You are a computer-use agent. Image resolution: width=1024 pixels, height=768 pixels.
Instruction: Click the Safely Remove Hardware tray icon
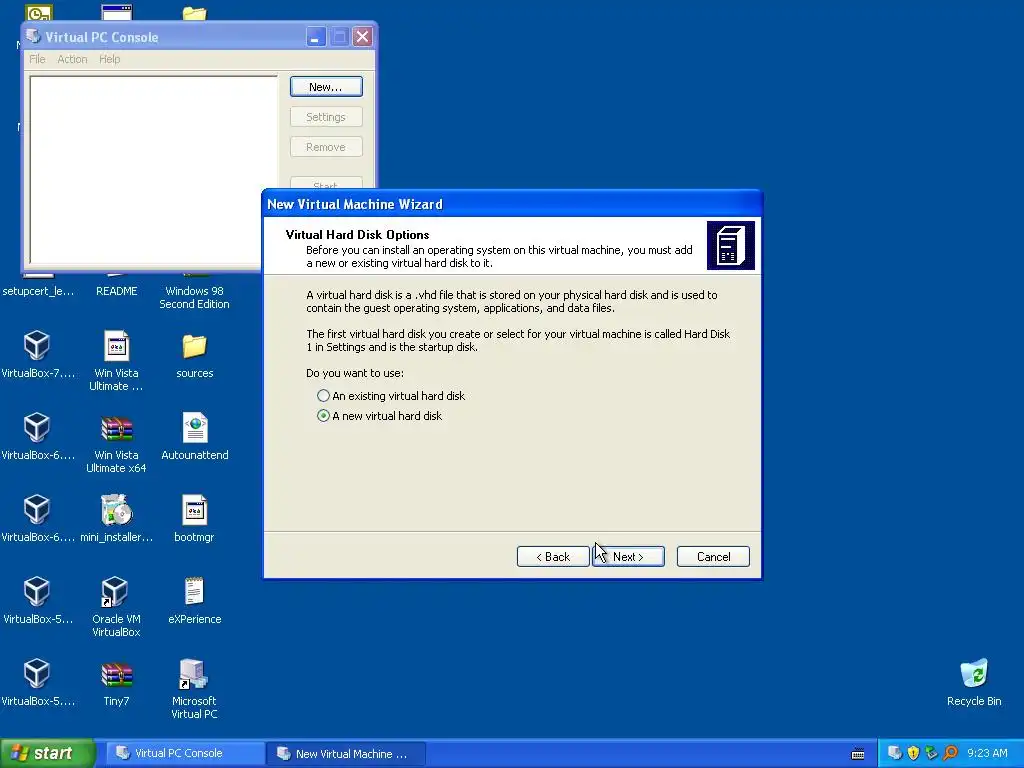(x=931, y=753)
